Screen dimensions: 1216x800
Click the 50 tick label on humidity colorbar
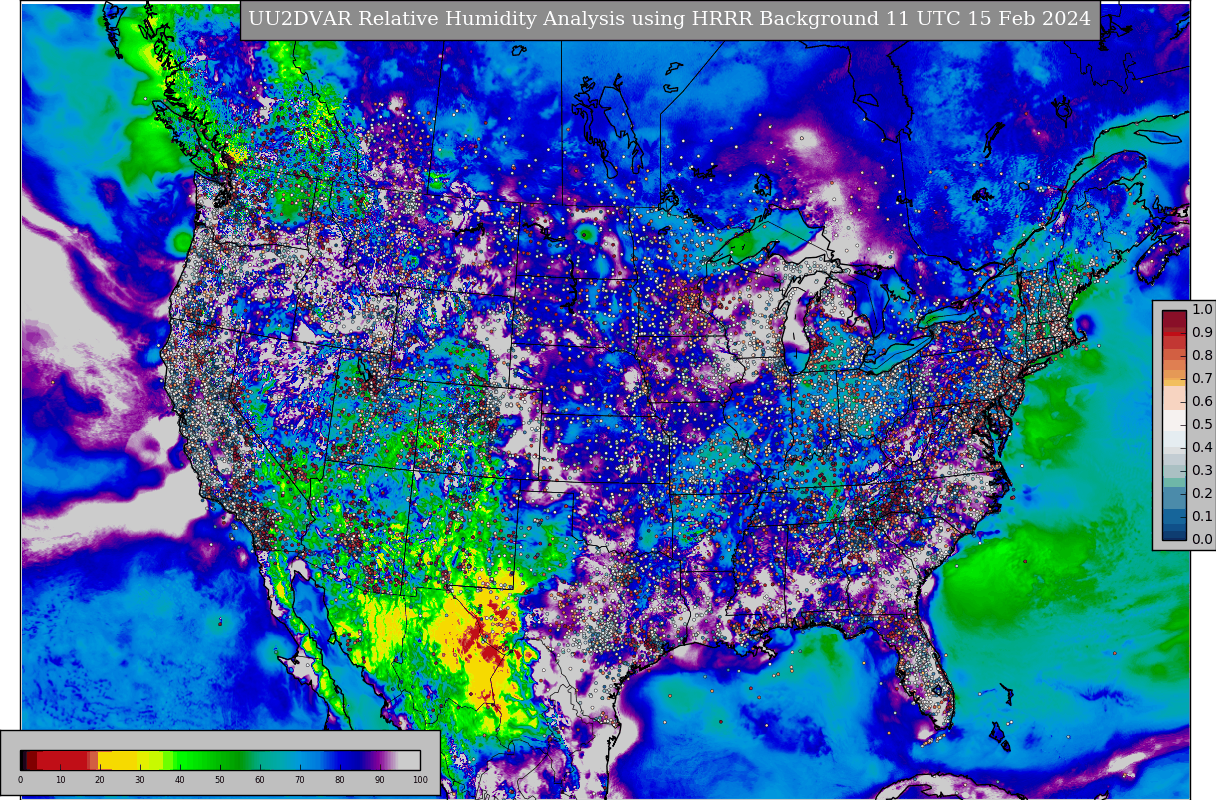coord(220,780)
